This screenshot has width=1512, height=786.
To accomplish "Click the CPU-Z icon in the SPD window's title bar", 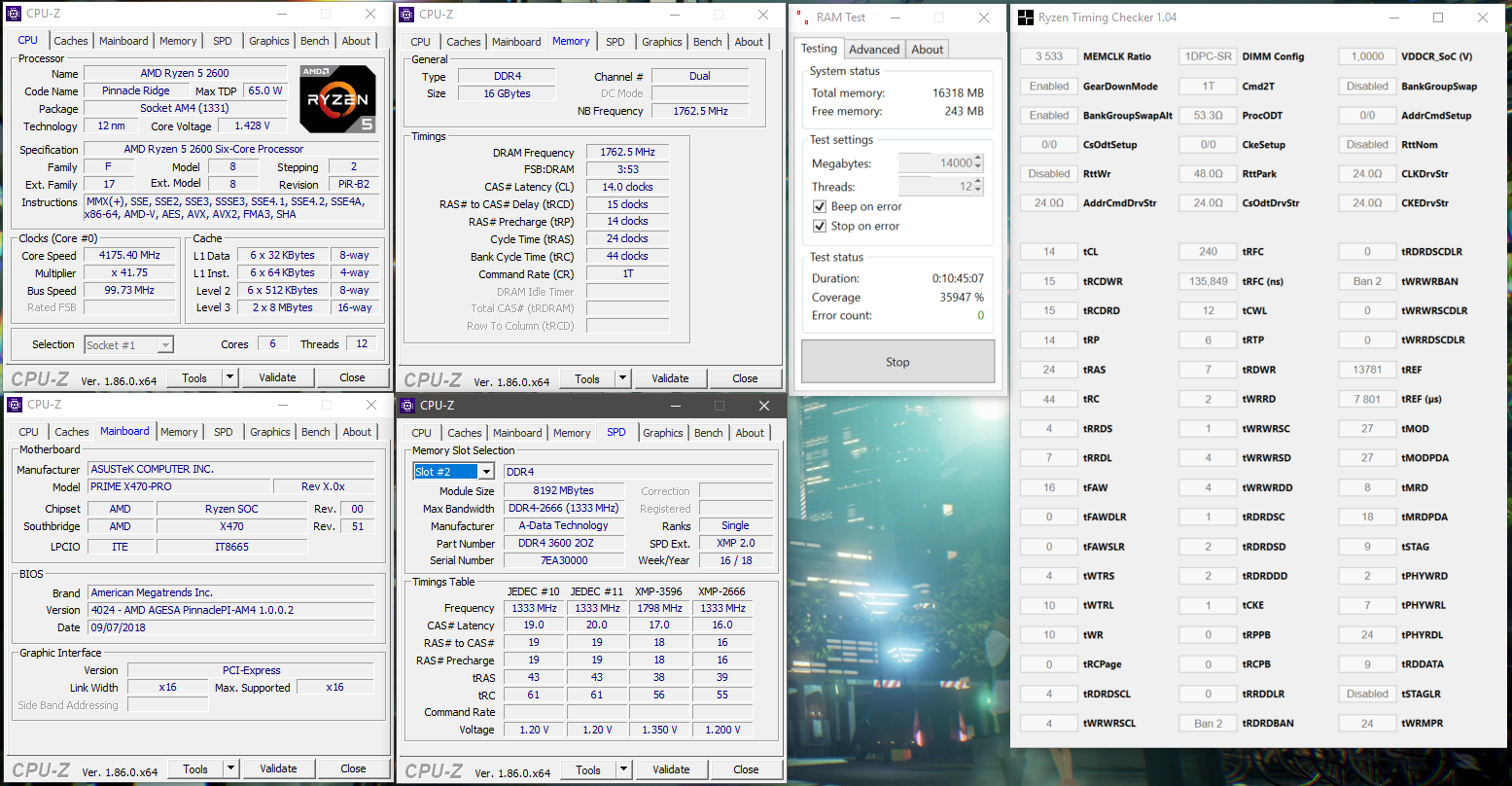I will click(407, 406).
